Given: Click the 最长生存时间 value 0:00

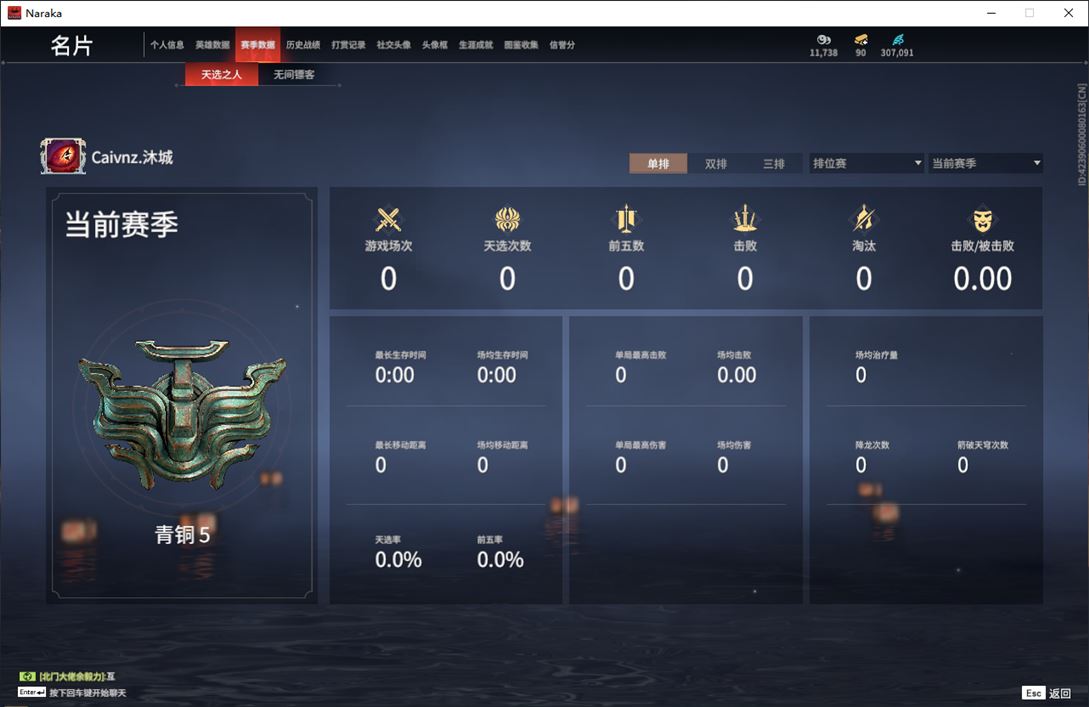Looking at the screenshot, I should (394, 375).
